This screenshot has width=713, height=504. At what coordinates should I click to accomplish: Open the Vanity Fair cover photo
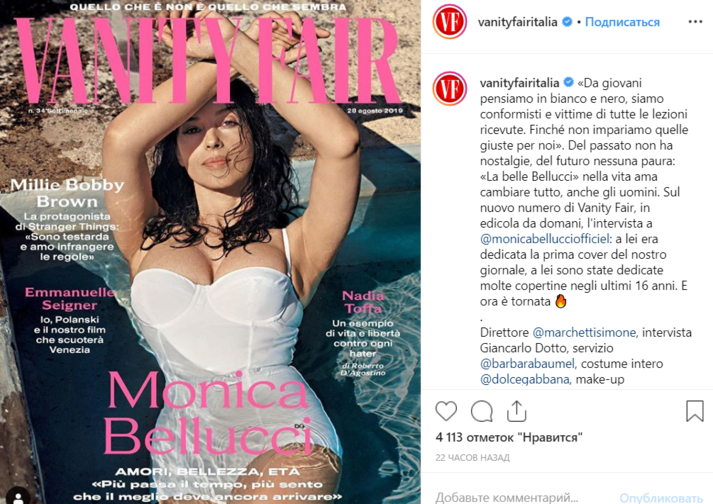(211, 252)
